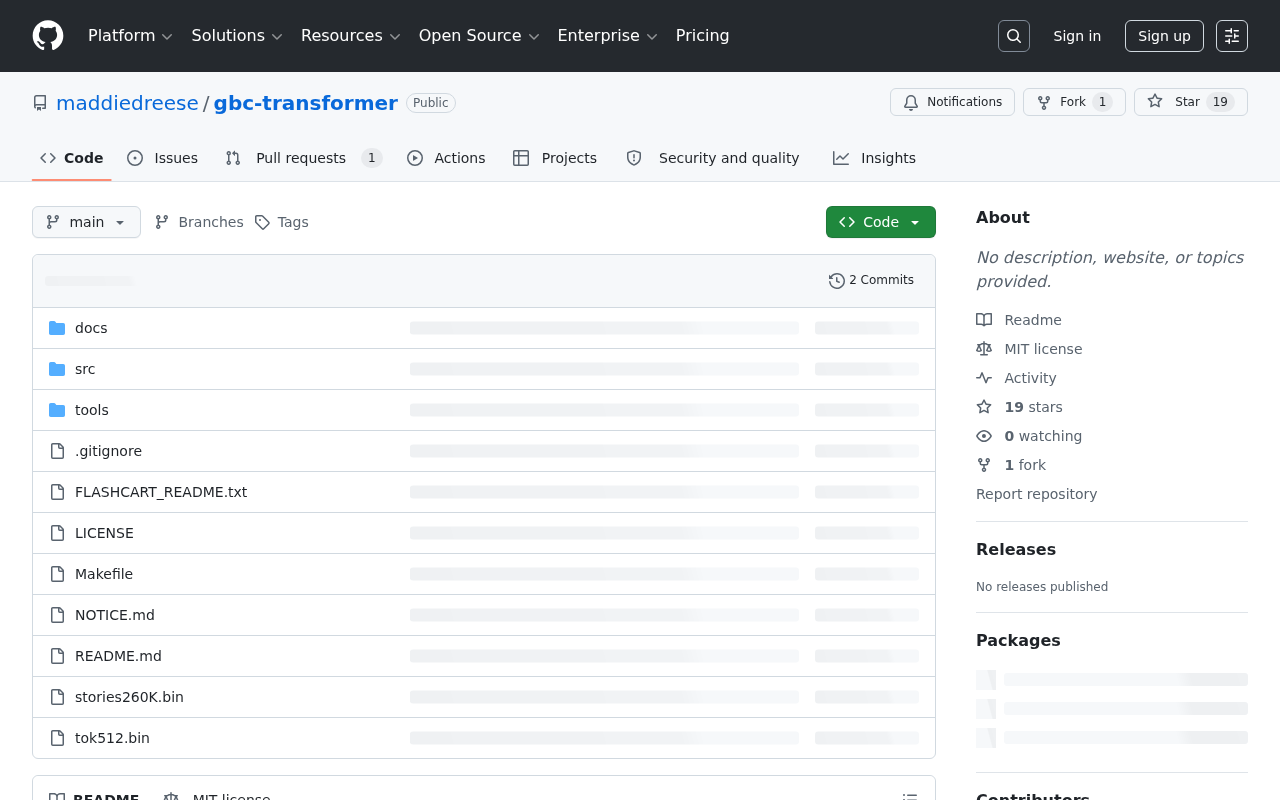Open the maddiedreese profile link

127,103
